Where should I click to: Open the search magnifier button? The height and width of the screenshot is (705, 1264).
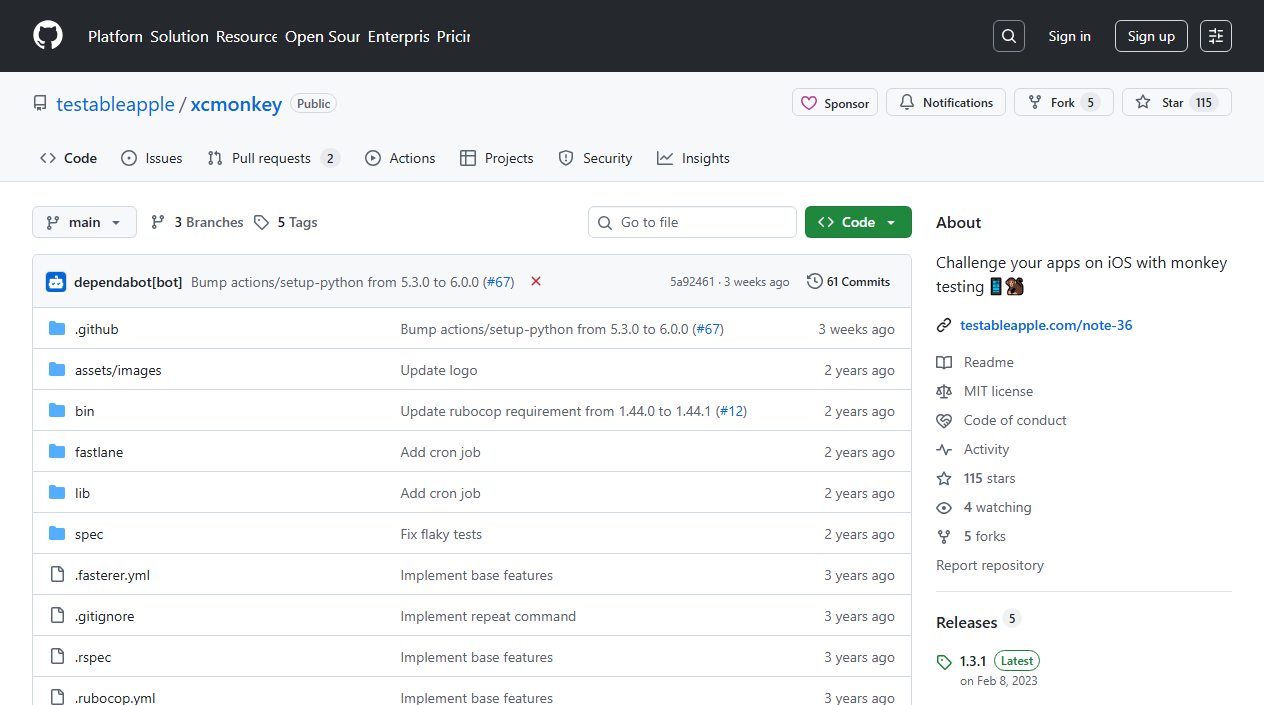[1009, 36]
